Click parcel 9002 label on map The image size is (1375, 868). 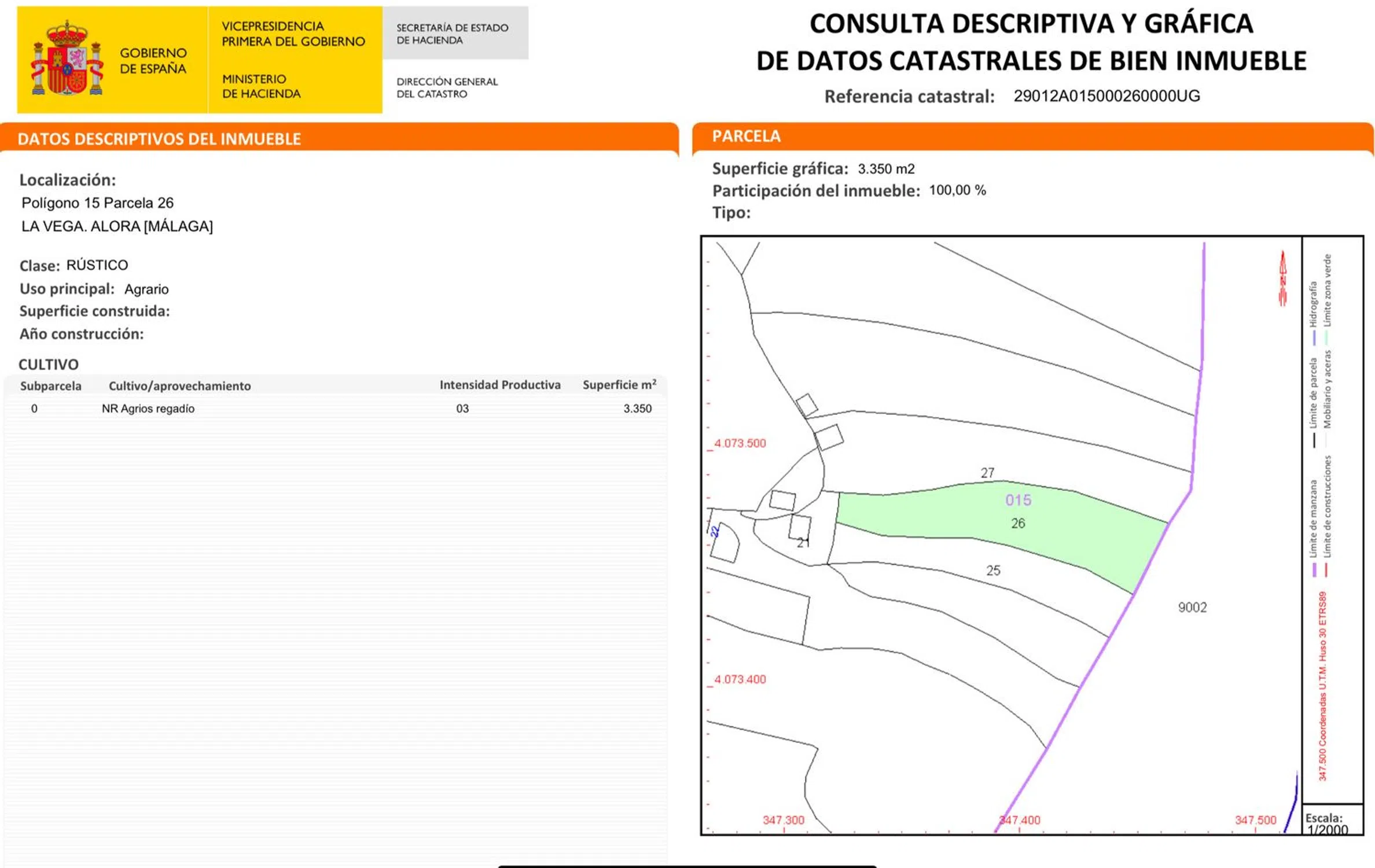[x=1193, y=608]
